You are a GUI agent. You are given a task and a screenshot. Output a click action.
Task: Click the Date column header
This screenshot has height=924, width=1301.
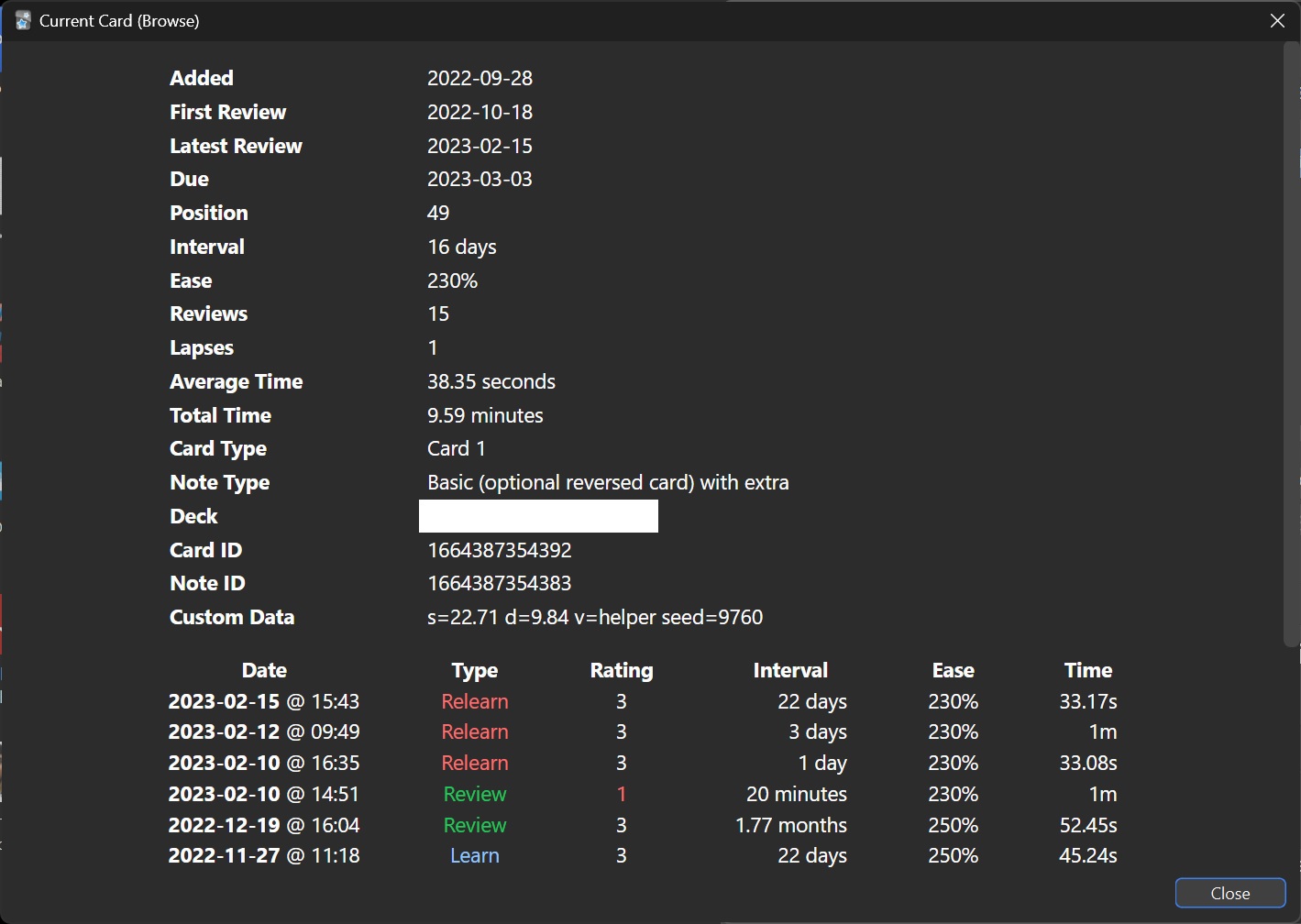(x=264, y=670)
